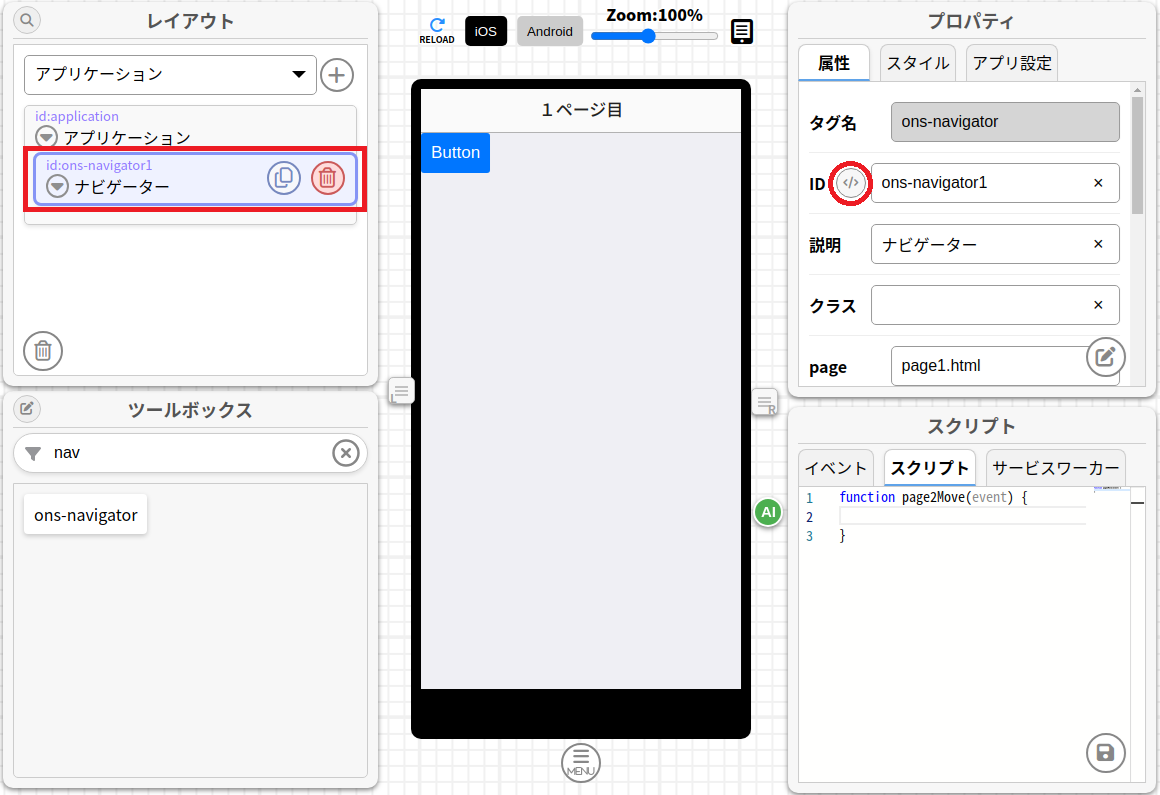1160x795 pixels.
Task: Click the code icon next to ID
Action: point(851,183)
